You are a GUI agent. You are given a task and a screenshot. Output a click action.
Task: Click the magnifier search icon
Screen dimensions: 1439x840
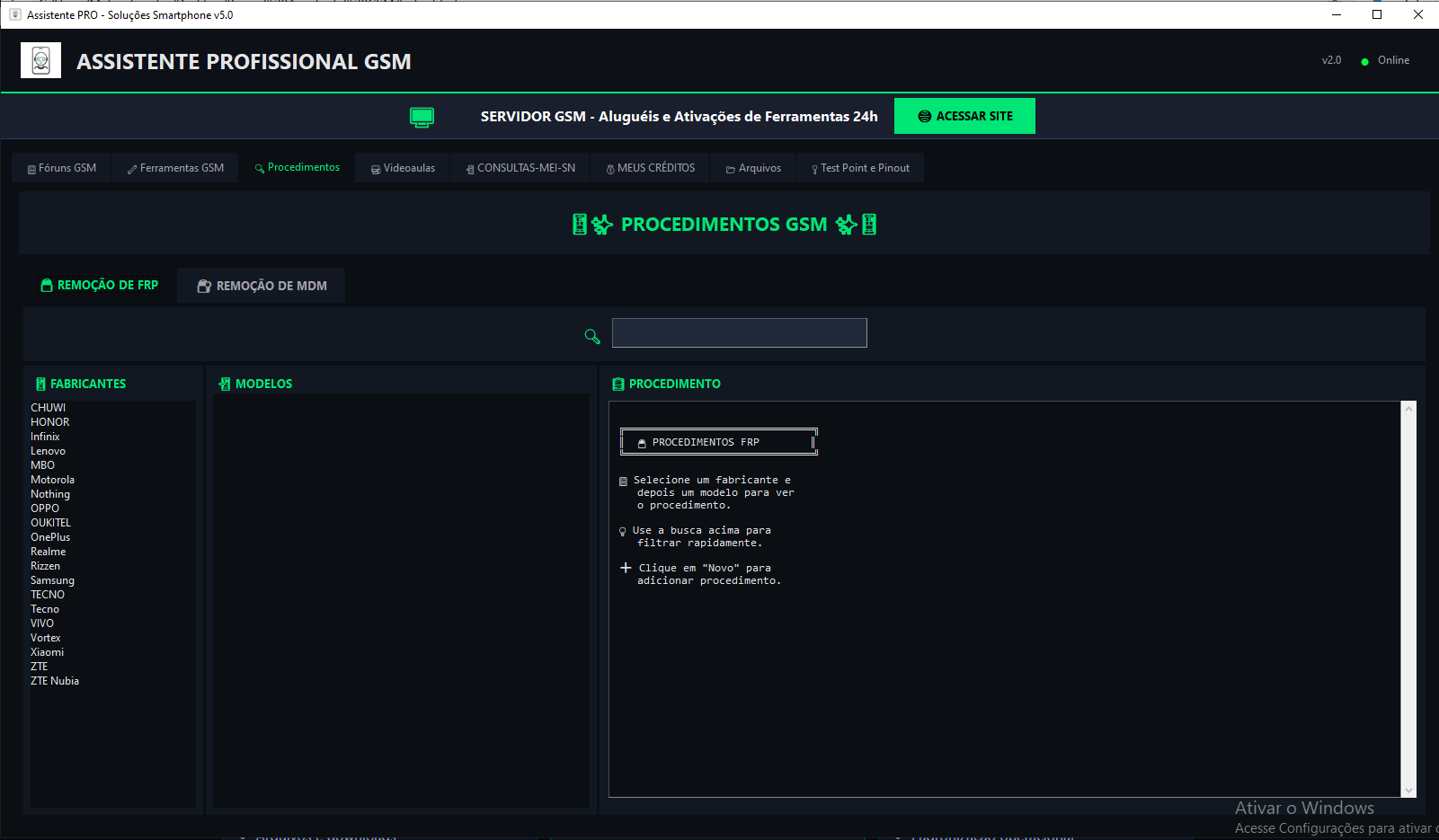tap(591, 336)
